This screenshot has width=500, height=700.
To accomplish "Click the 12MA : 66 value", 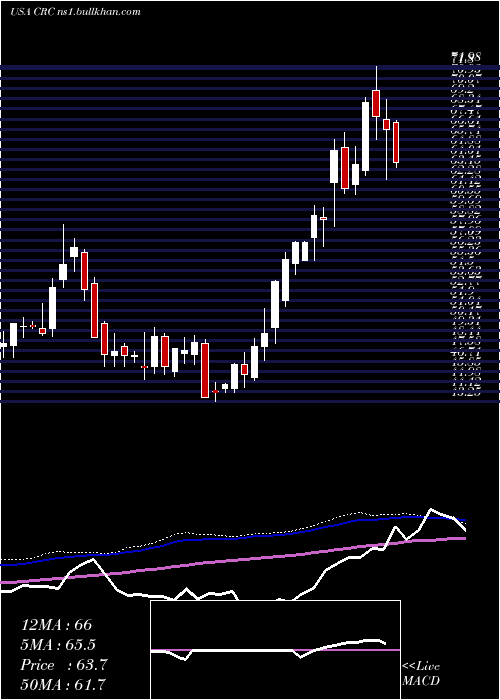I will point(56,625).
